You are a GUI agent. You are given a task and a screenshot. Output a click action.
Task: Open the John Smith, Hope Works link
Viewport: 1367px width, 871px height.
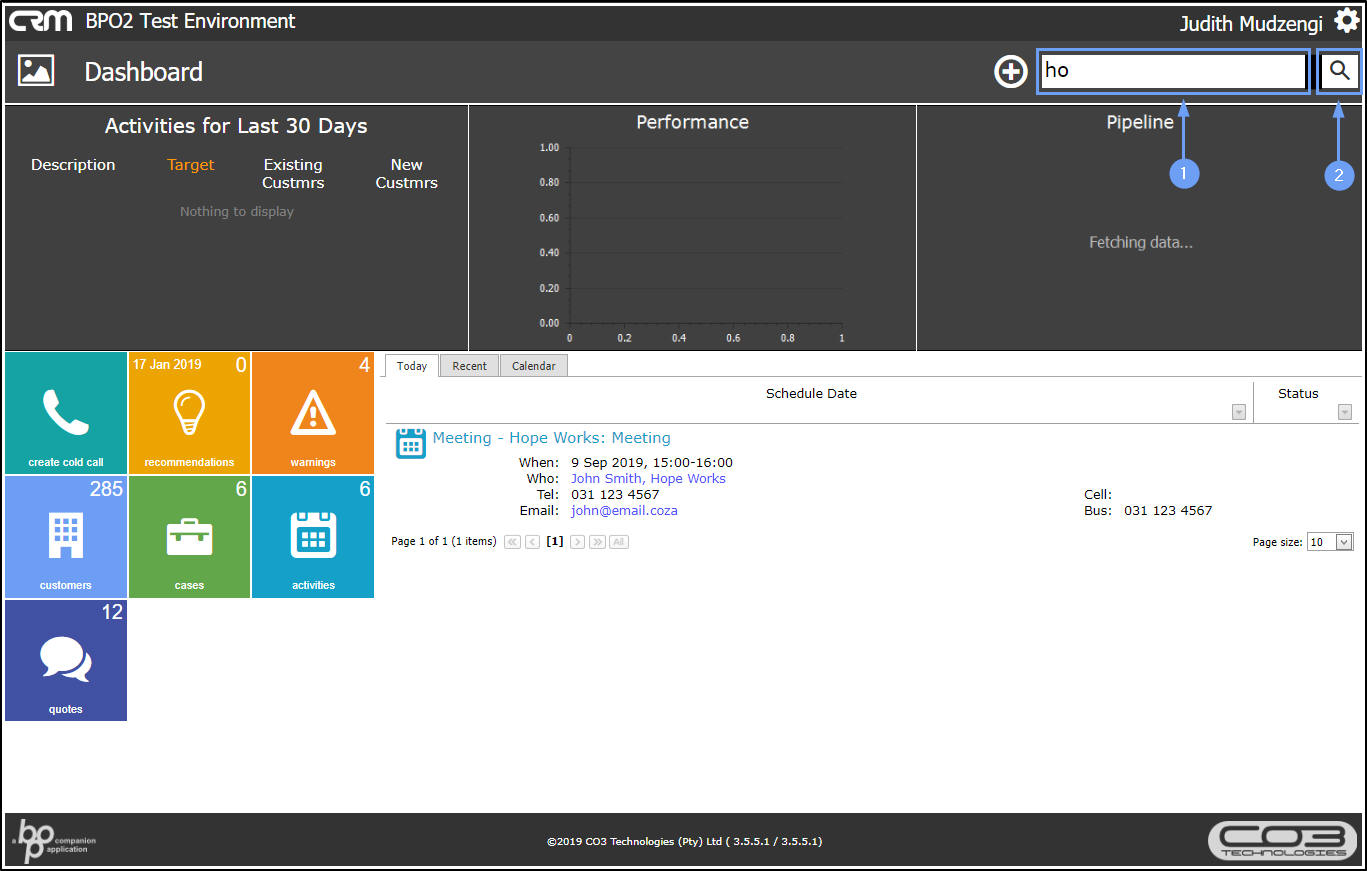coord(648,479)
